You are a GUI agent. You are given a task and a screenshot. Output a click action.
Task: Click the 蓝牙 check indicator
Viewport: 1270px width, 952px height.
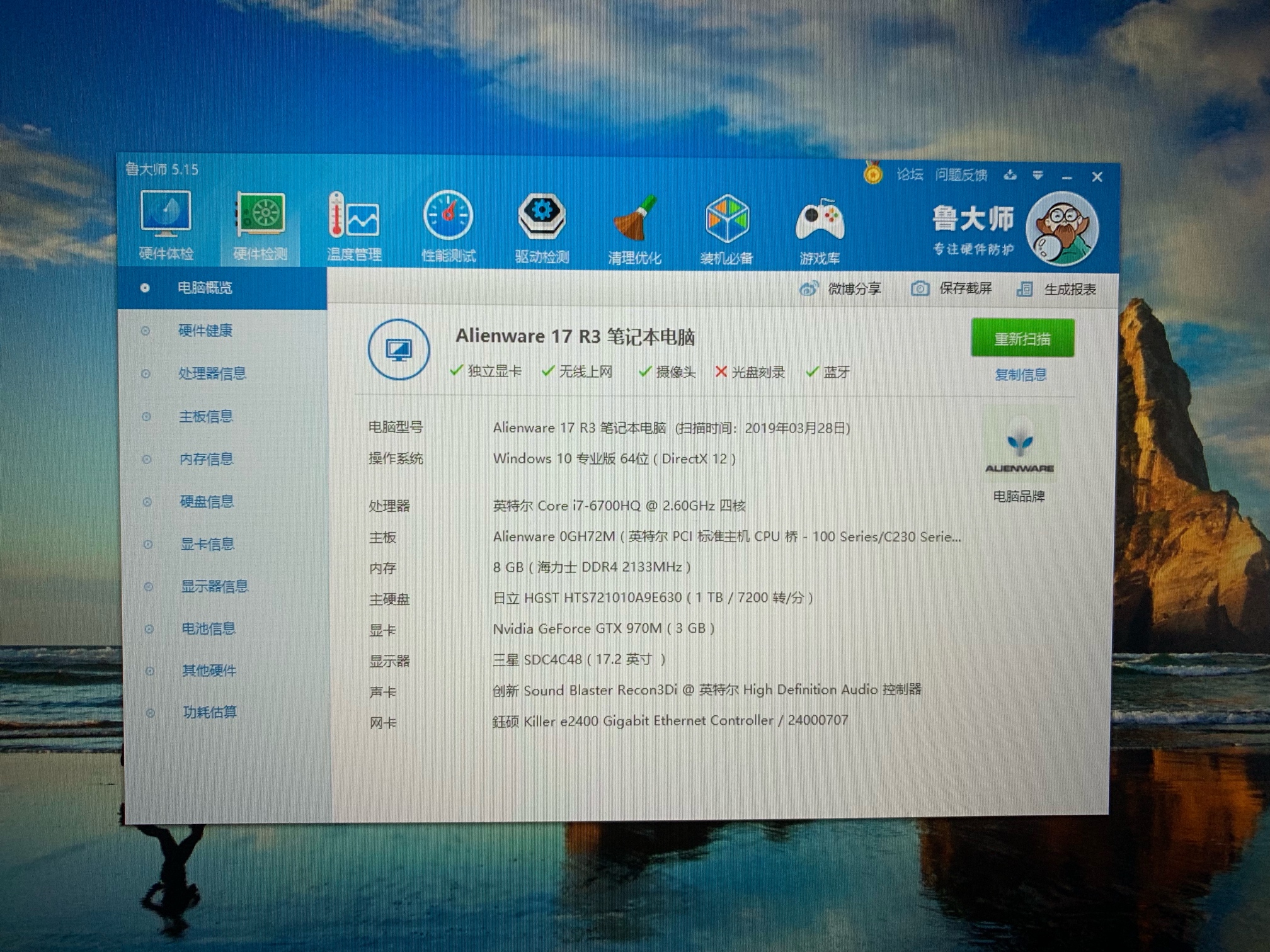click(x=828, y=372)
